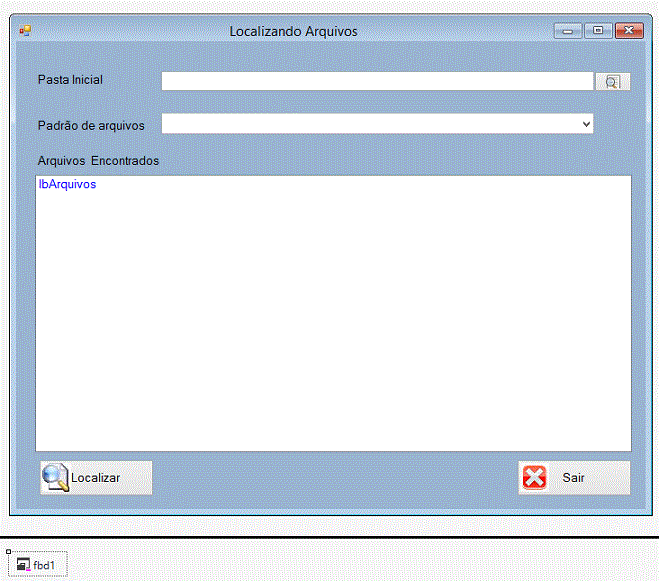
Task: Select the Padrão de arquivos label
Action: (x=91, y=126)
